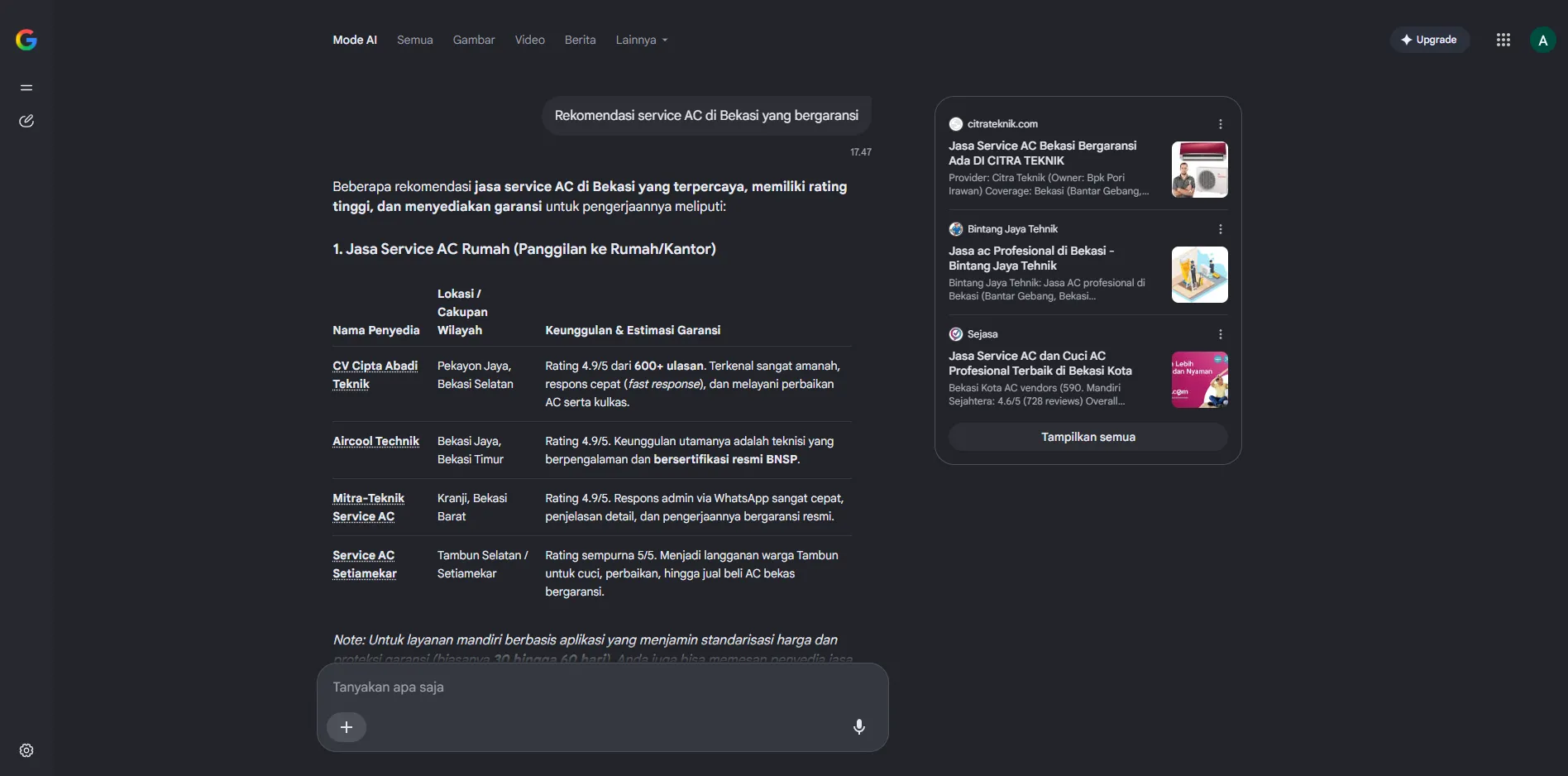
Task: Switch to Berita tab
Action: click(x=580, y=40)
